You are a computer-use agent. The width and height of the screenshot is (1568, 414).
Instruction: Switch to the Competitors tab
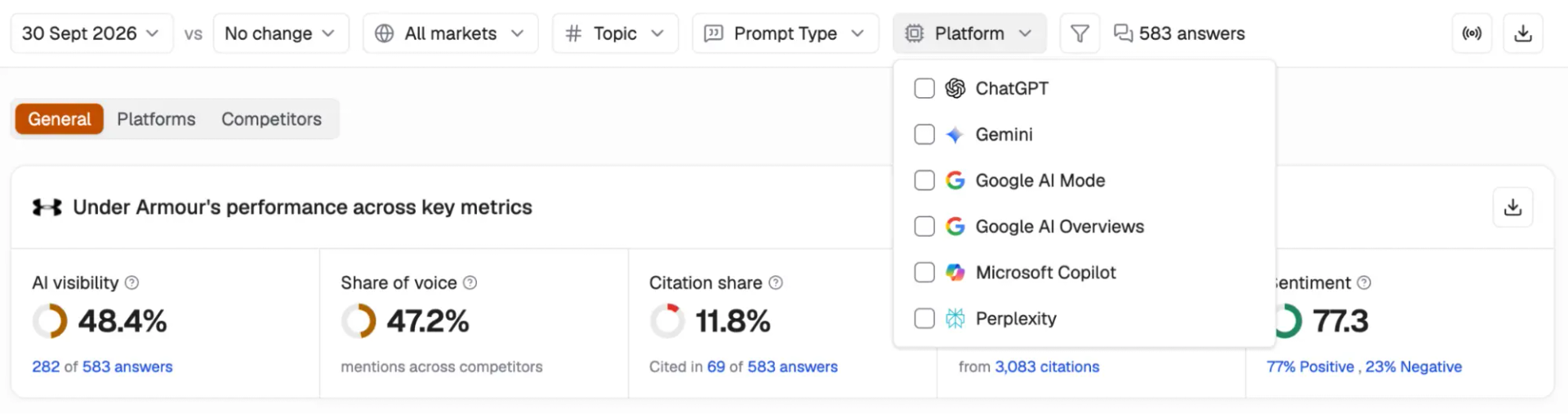coord(271,119)
